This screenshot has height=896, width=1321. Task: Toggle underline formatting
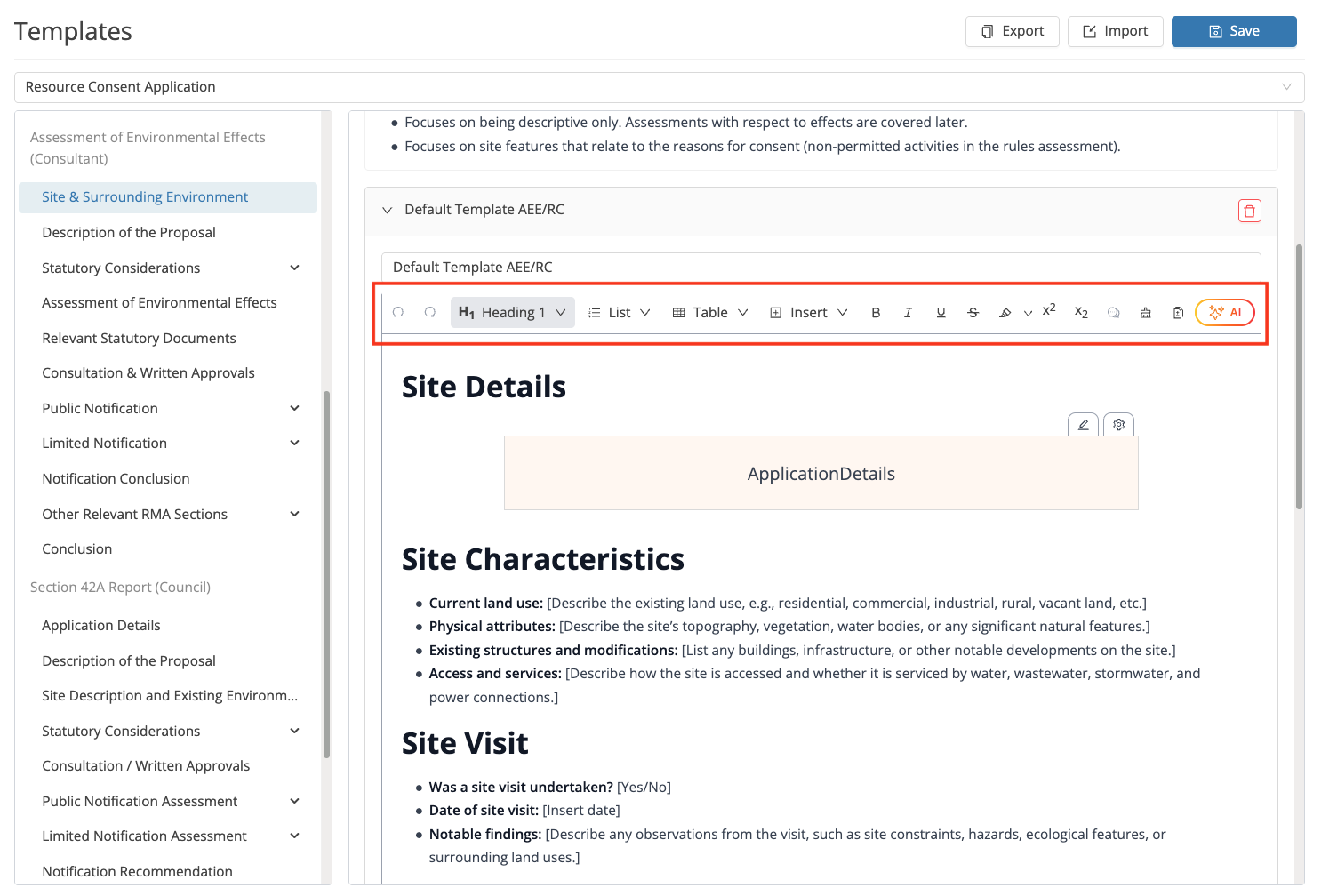(x=941, y=313)
